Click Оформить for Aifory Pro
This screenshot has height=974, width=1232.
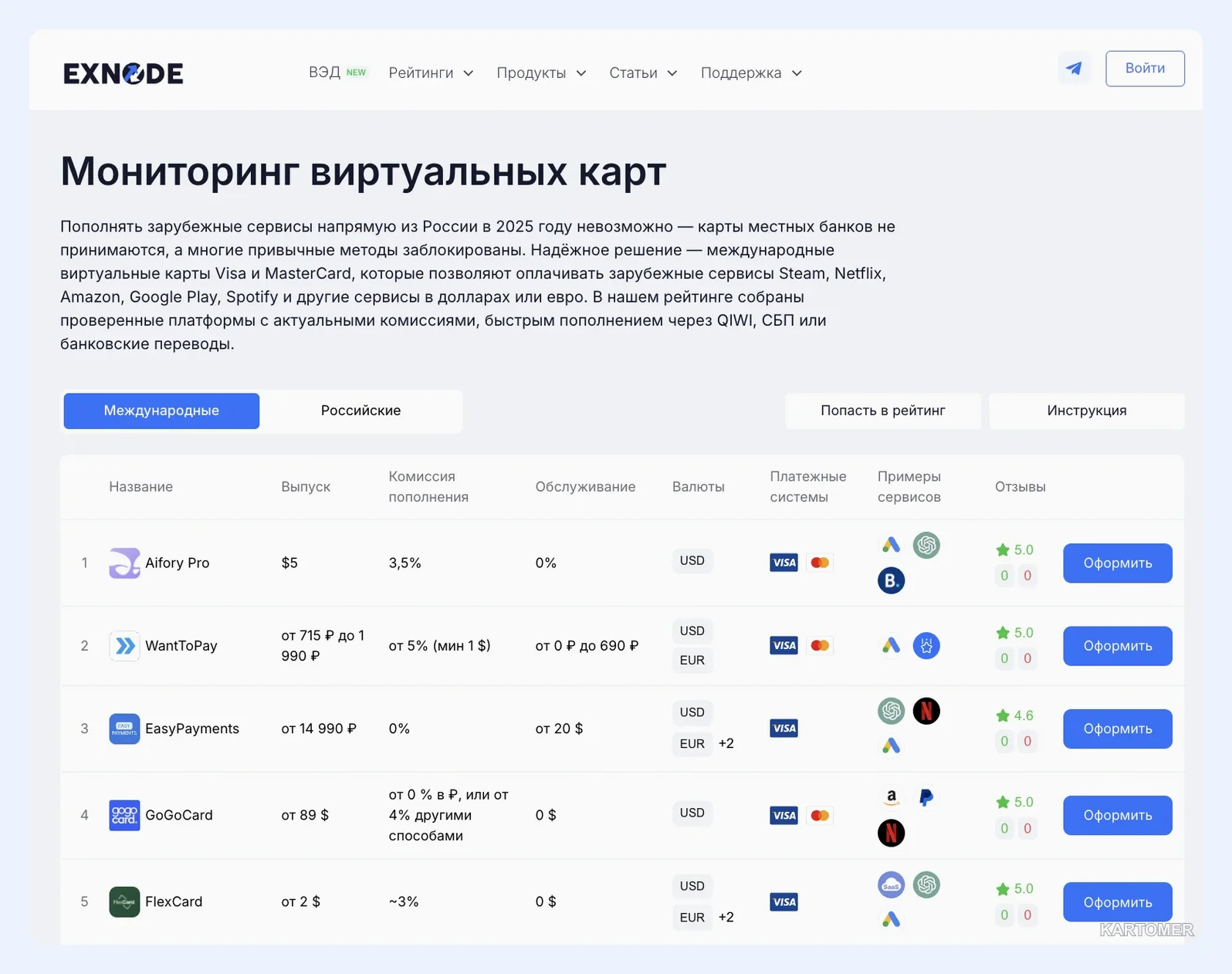click(1117, 563)
